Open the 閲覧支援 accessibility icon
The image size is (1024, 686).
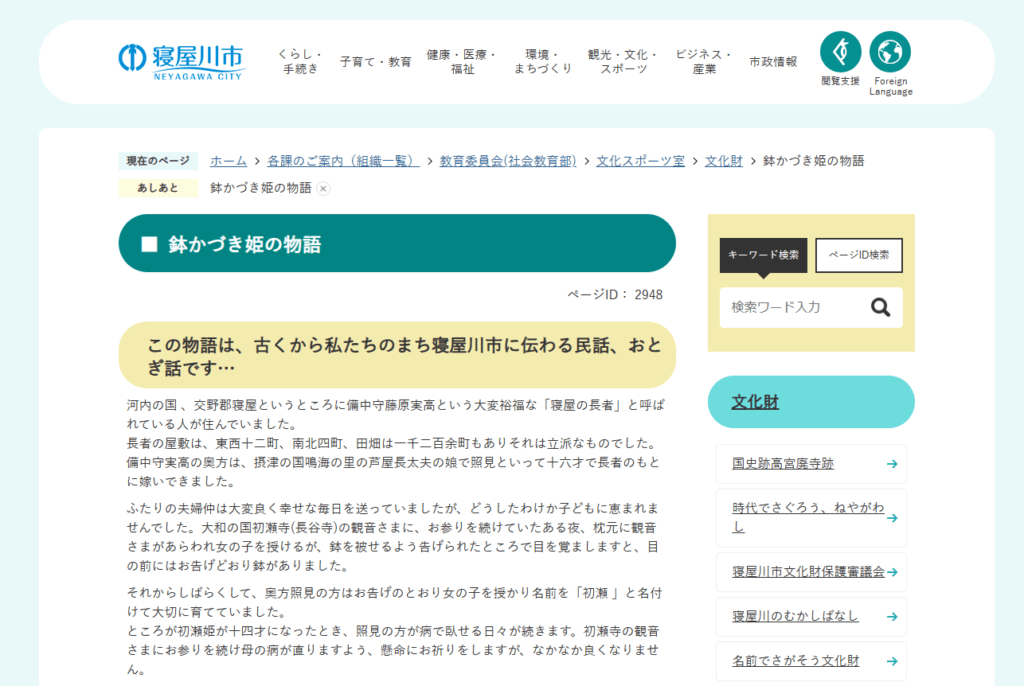point(840,52)
